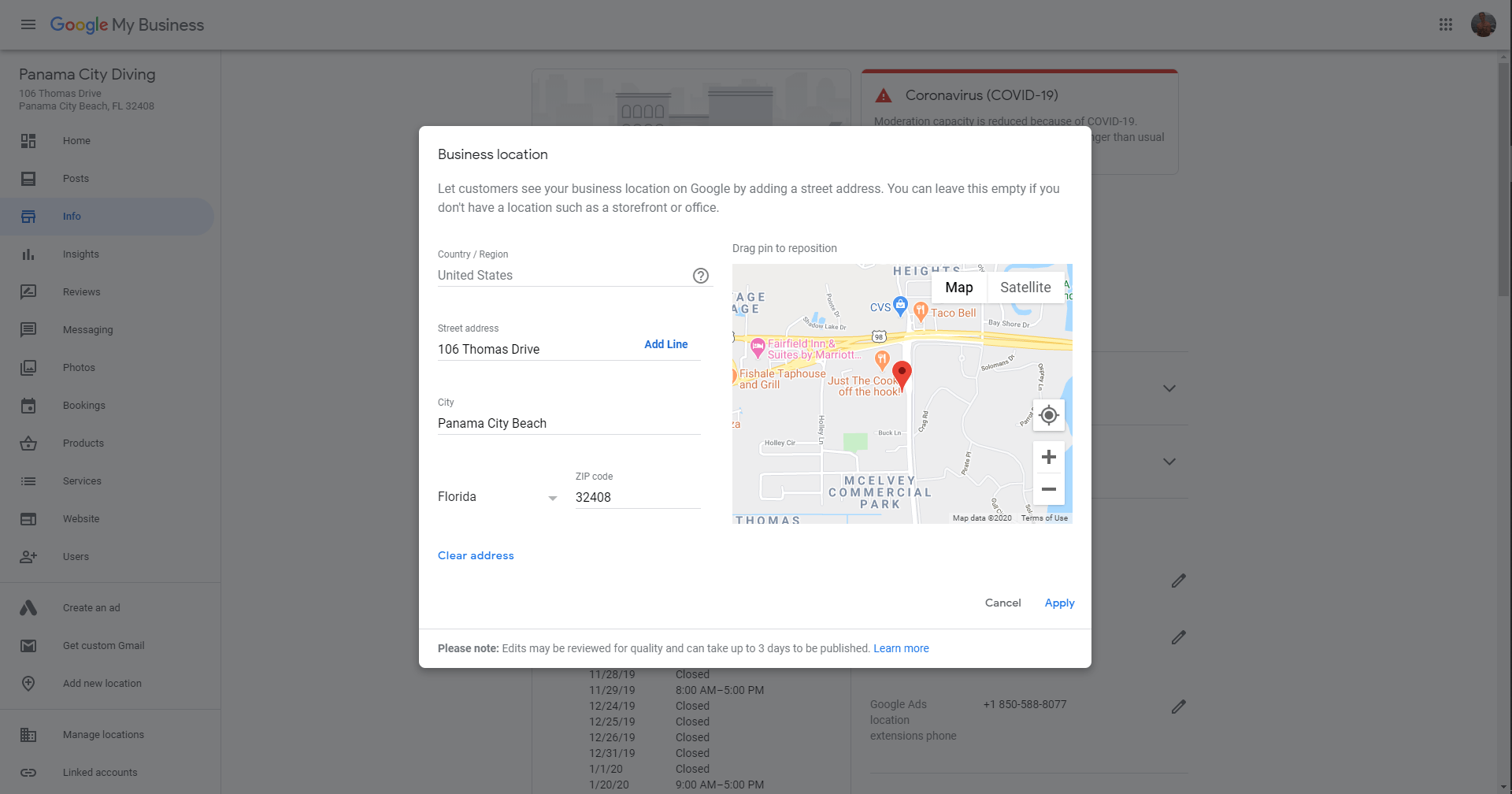Click the zoom in control on the map

pyautogui.click(x=1048, y=456)
